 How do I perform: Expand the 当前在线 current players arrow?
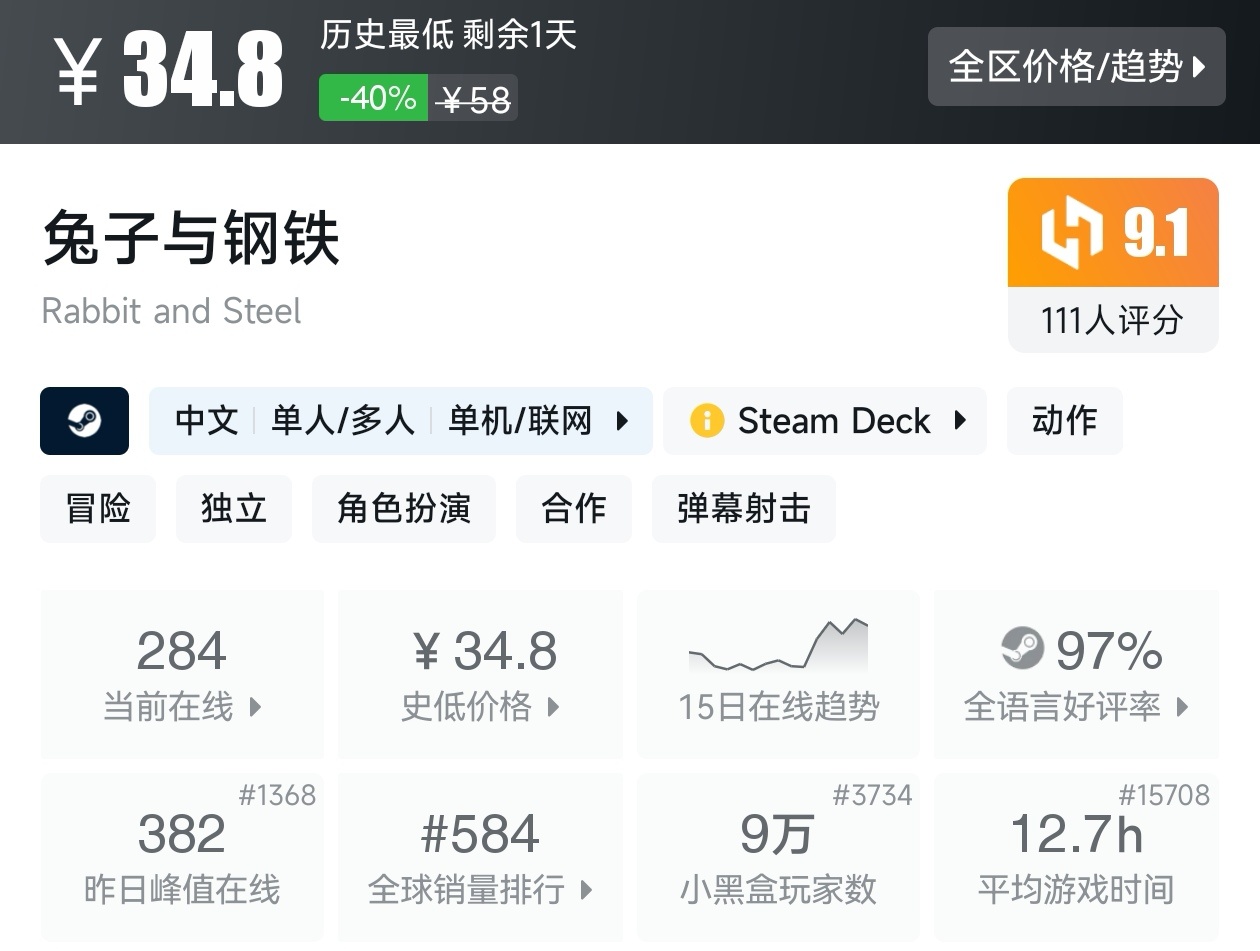point(255,707)
